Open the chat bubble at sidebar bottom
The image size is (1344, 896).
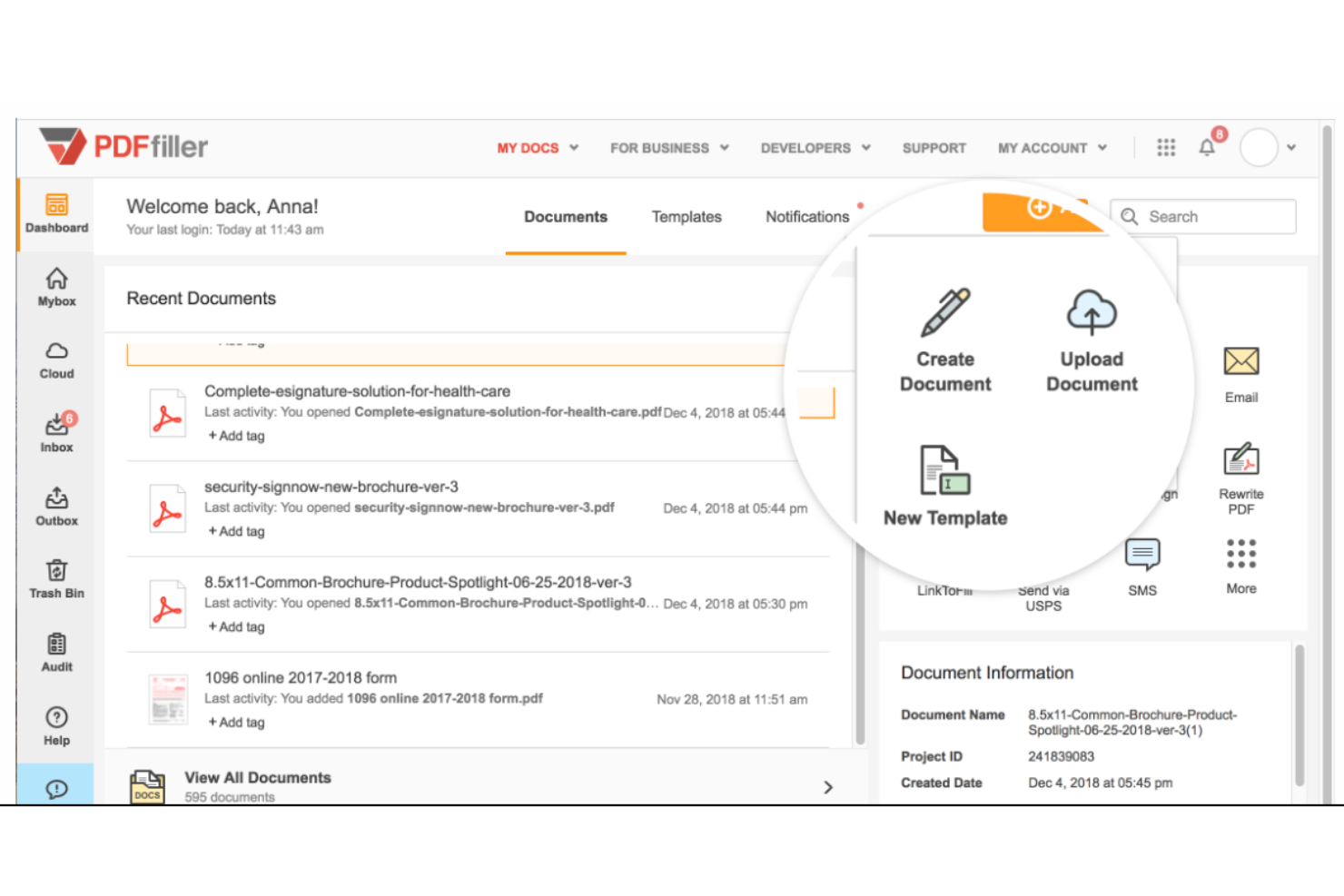click(56, 788)
